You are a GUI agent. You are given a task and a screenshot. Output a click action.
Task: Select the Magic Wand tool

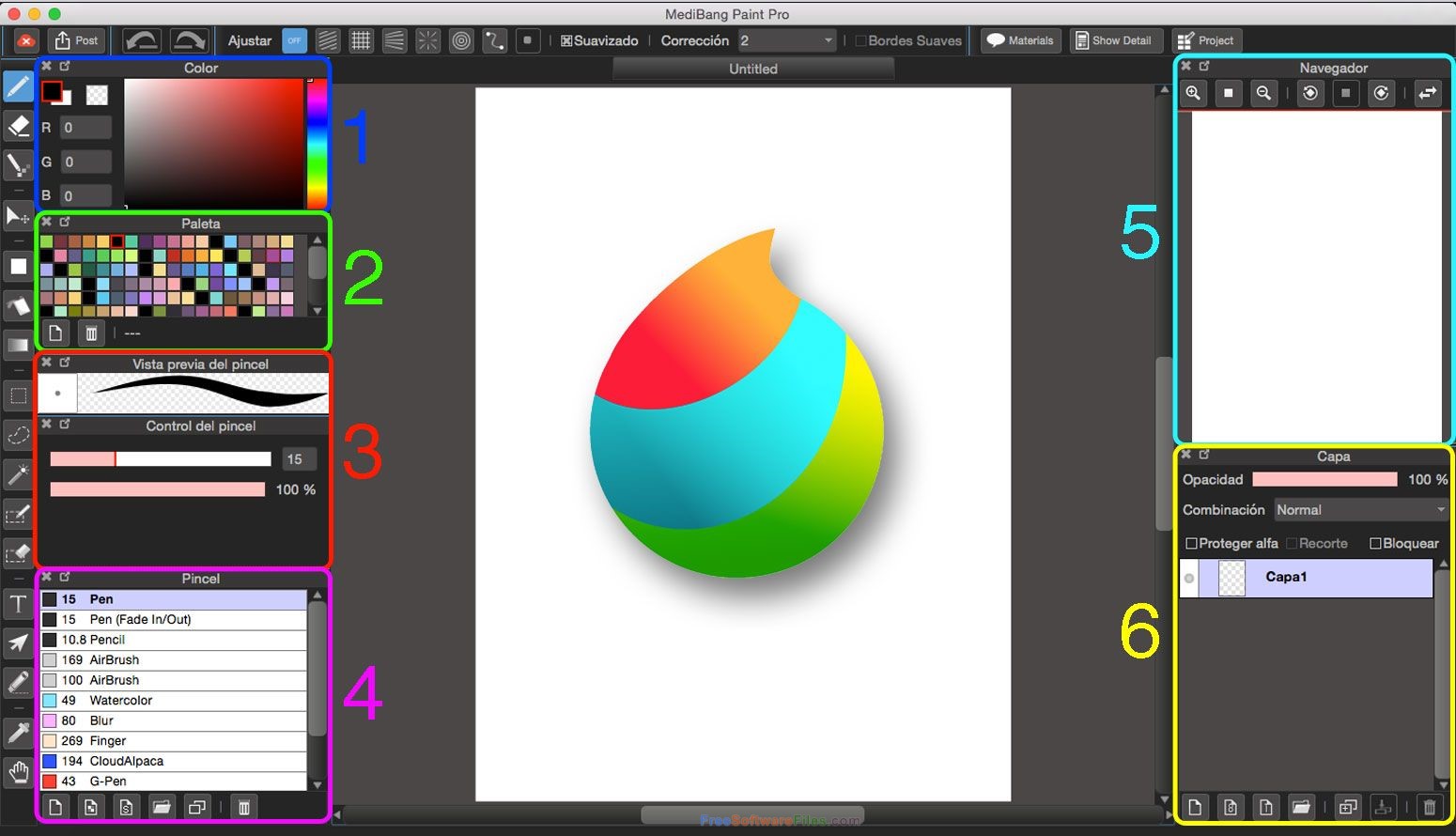coord(18,474)
